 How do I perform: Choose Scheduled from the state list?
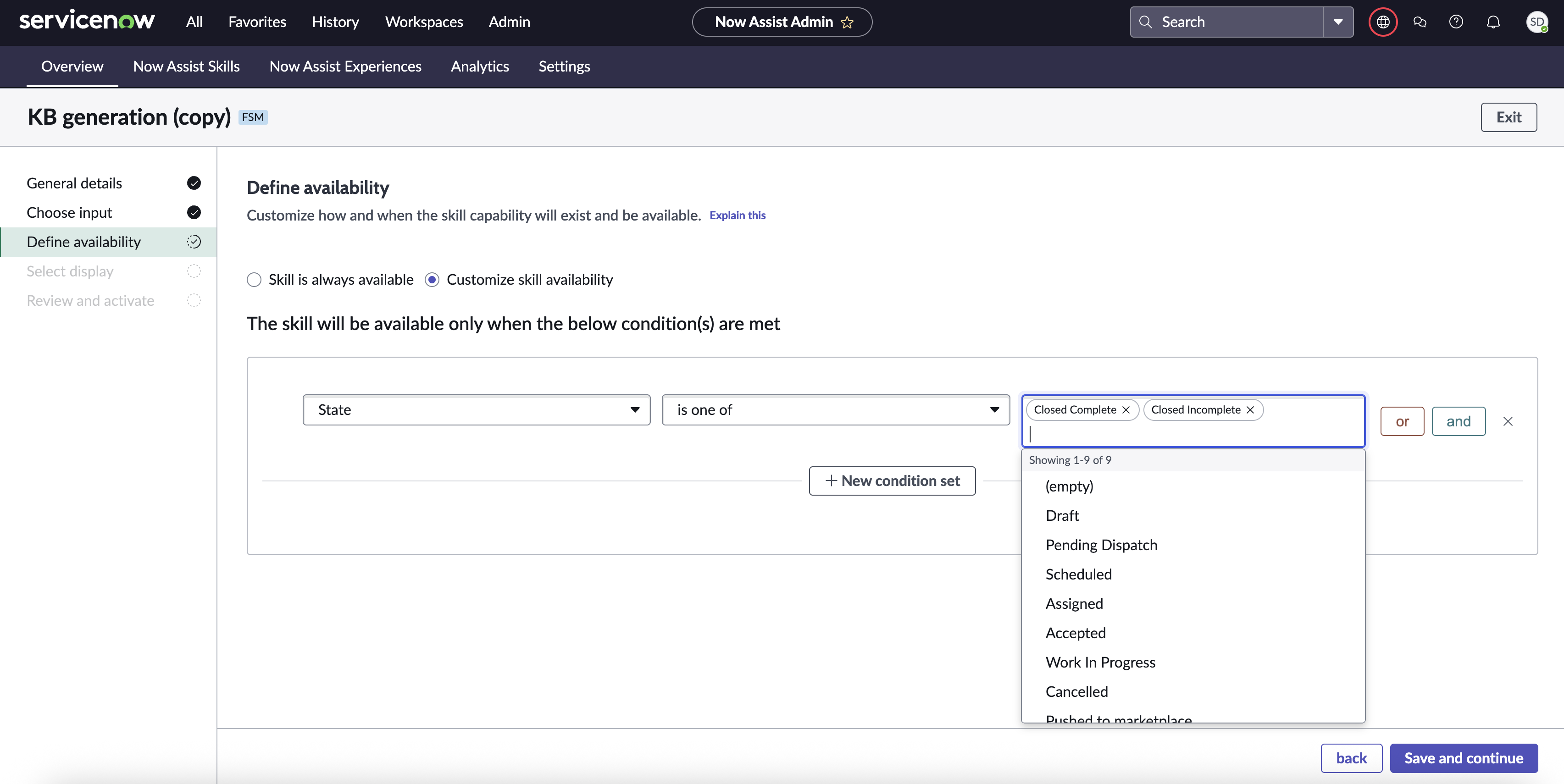tap(1192, 574)
